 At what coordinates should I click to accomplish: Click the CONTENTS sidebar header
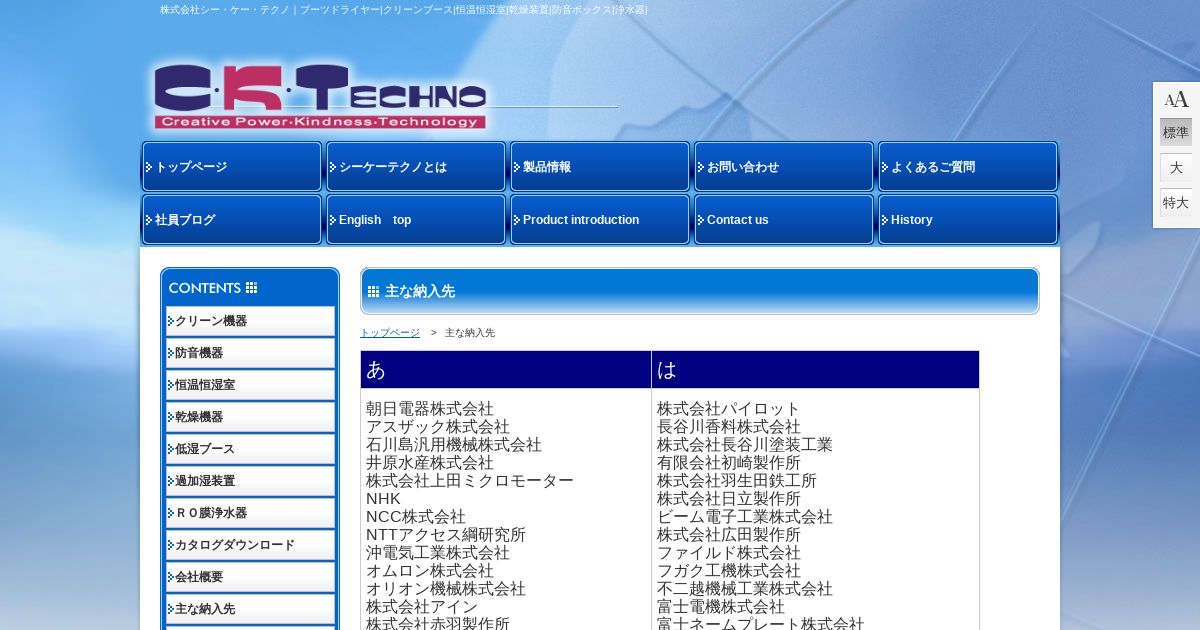click(x=250, y=287)
